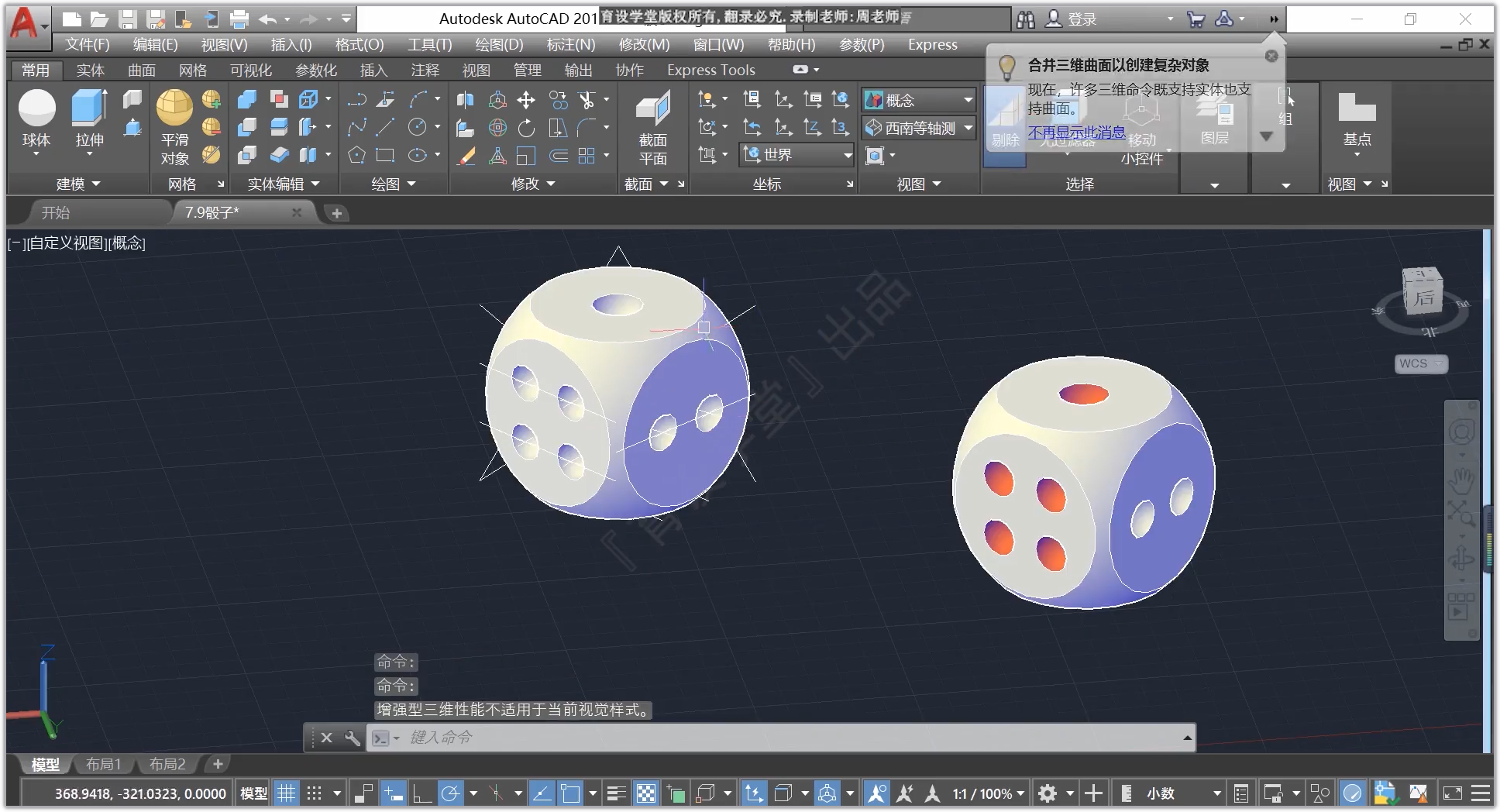Viewport: 1500px width, 812px height.
Task: Click the solid Subtract icon in 实体编辑
Action: pyautogui.click(x=247, y=127)
